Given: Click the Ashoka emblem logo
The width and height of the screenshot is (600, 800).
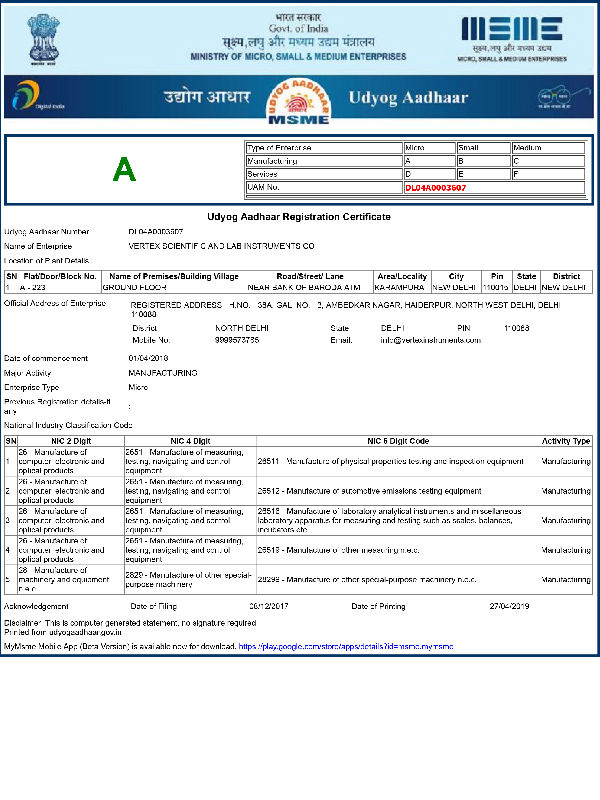Looking at the screenshot, I should (43, 39).
